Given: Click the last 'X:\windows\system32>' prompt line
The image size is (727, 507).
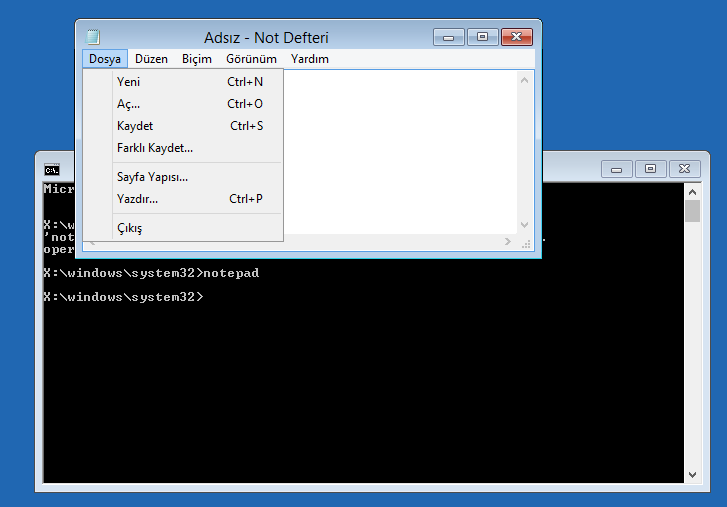Looking at the screenshot, I should pyautogui.click(x=123, y=297).
